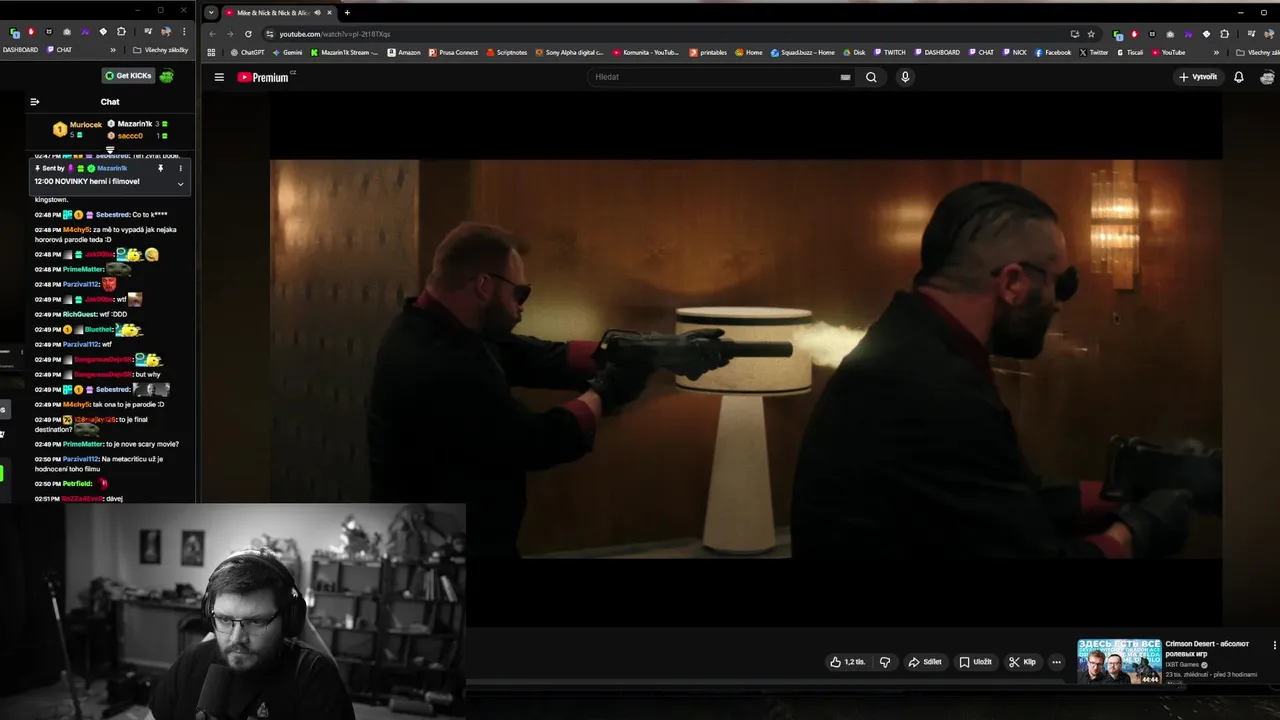Open the ChatGPT bookmark
Viewport: 1280px width, 720px height.
[x=245, y=52]
